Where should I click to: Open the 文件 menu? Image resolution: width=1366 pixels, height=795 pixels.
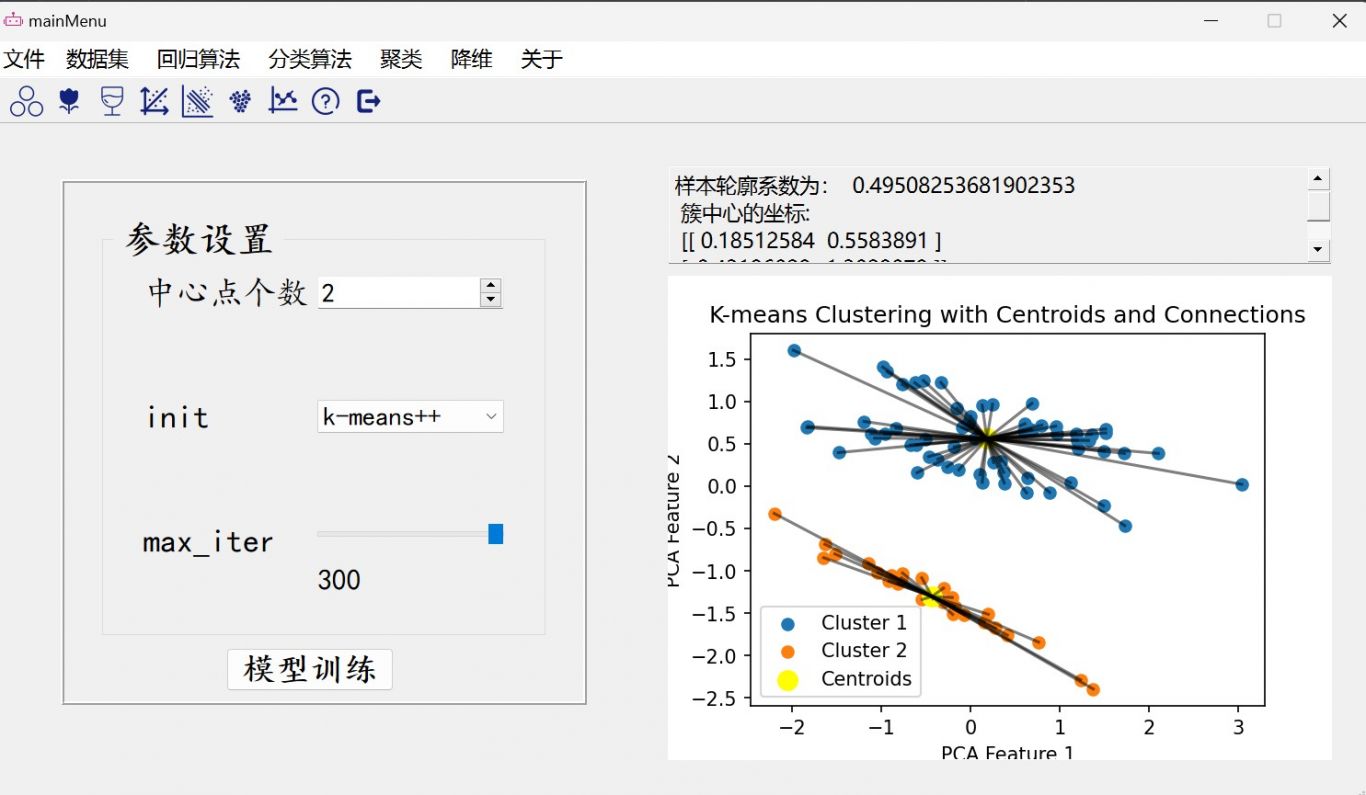24,59
